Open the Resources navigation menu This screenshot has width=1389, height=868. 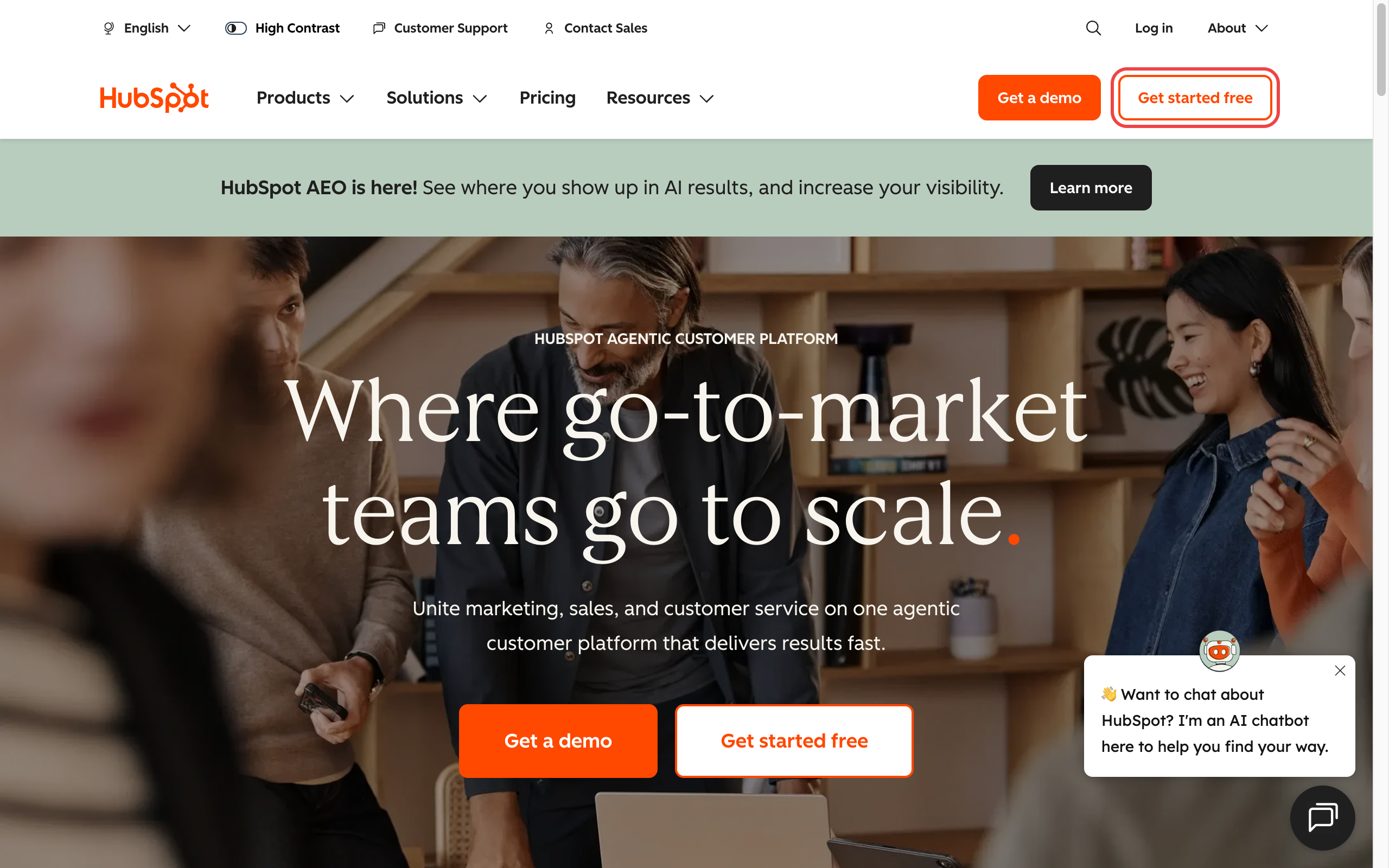click(660, 98)
